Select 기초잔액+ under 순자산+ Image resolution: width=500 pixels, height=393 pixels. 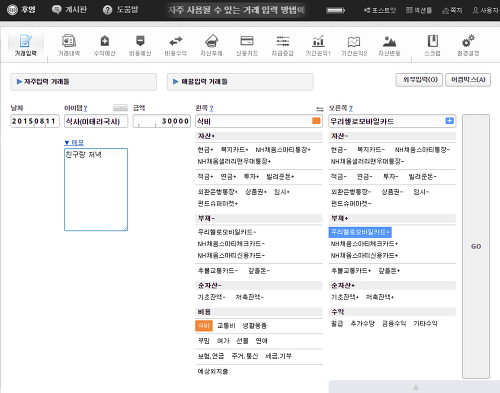(345, 297)
